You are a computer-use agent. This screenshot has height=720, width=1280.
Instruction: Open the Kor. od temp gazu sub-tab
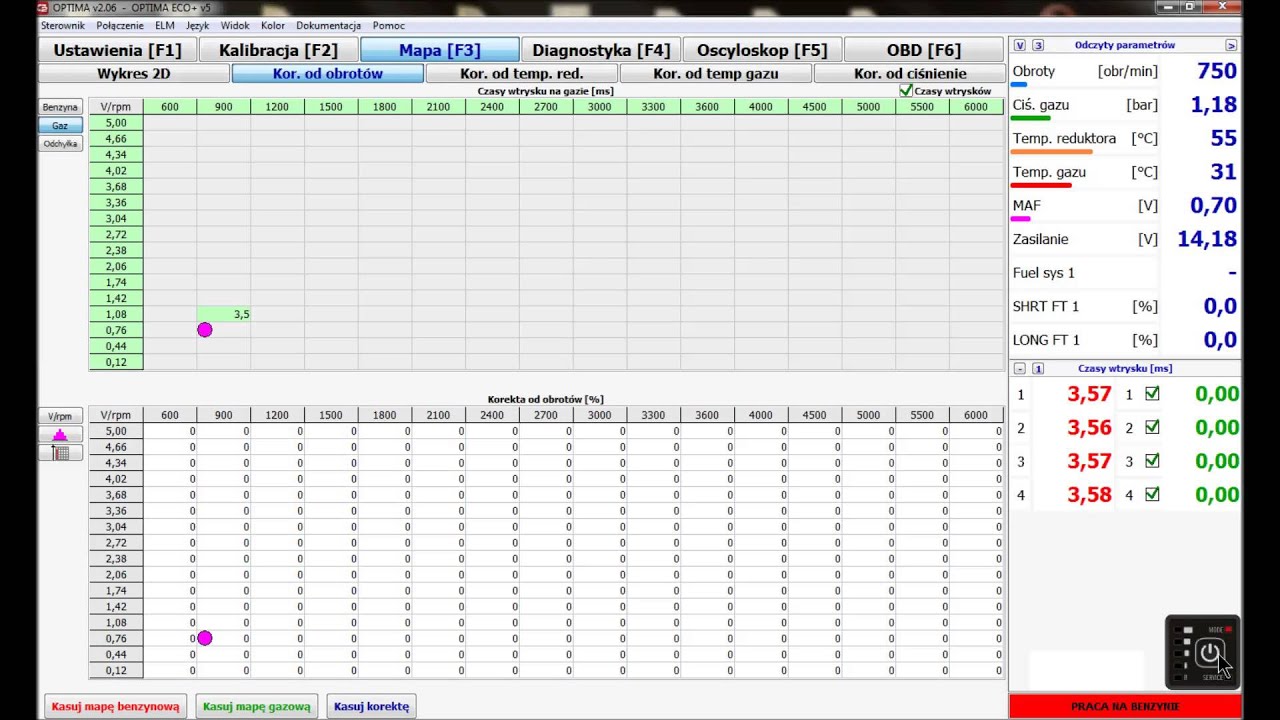click(716, 73)
